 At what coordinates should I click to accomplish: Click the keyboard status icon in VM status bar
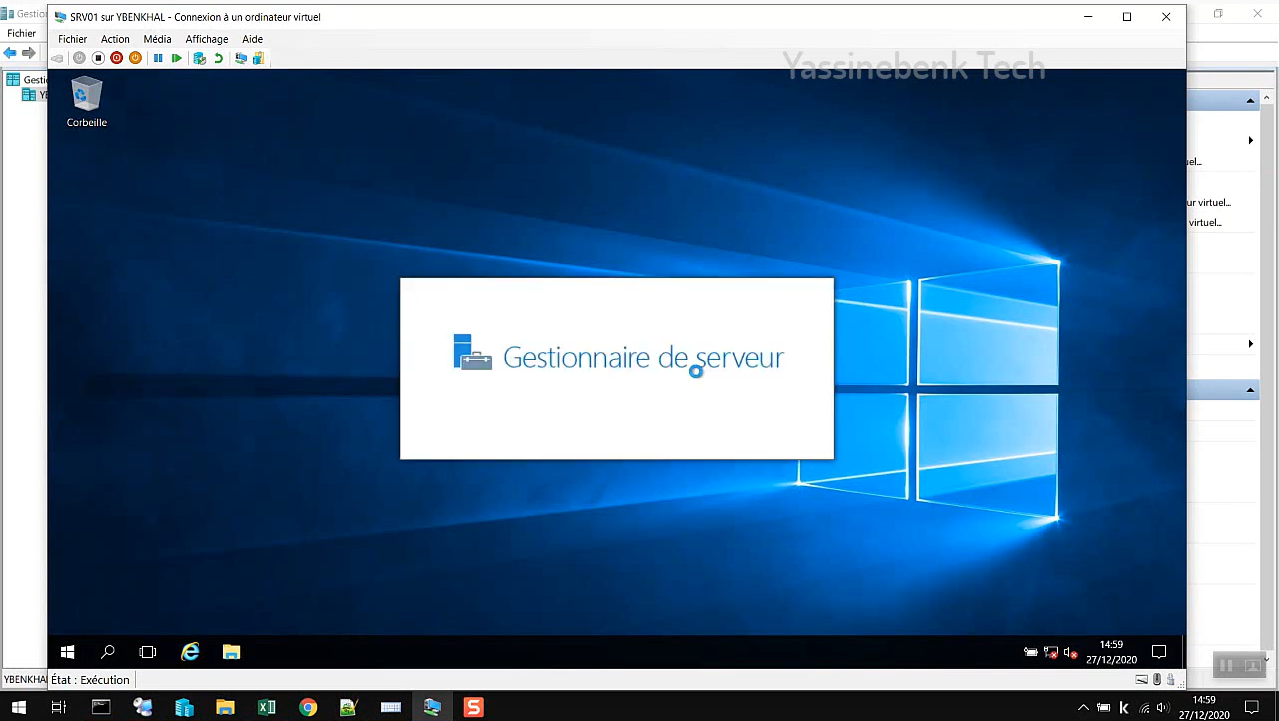1142,680
